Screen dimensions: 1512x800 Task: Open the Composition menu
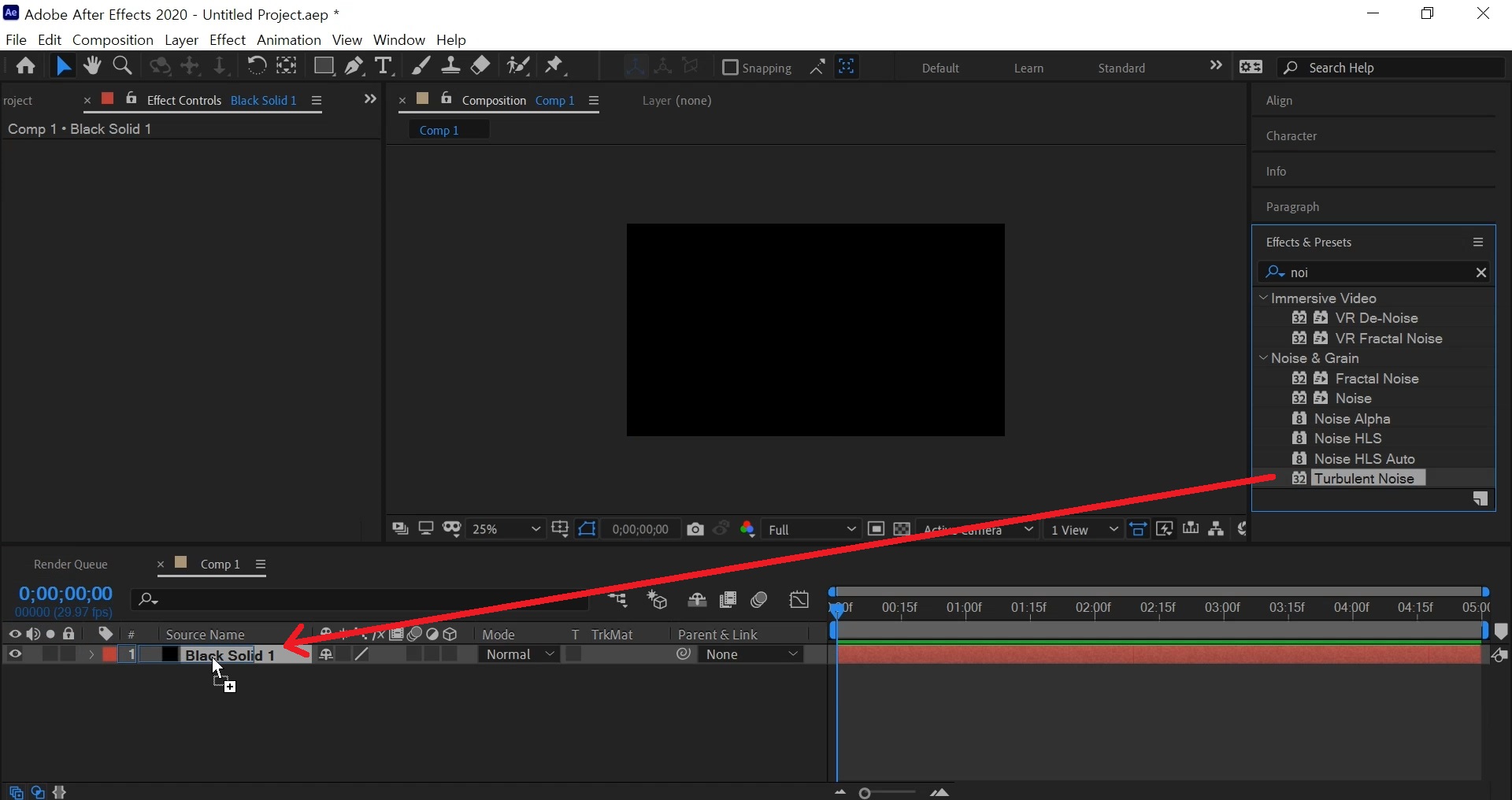(x=113, y=39)
